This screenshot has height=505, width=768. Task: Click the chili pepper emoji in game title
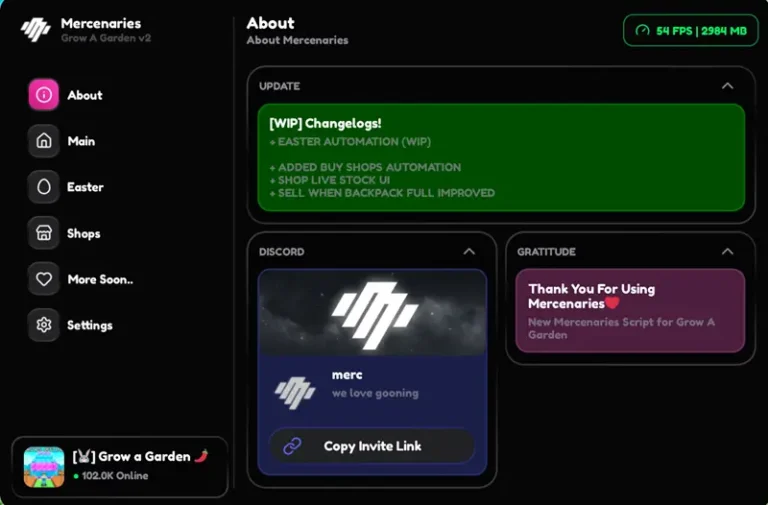tap(201, 456)
